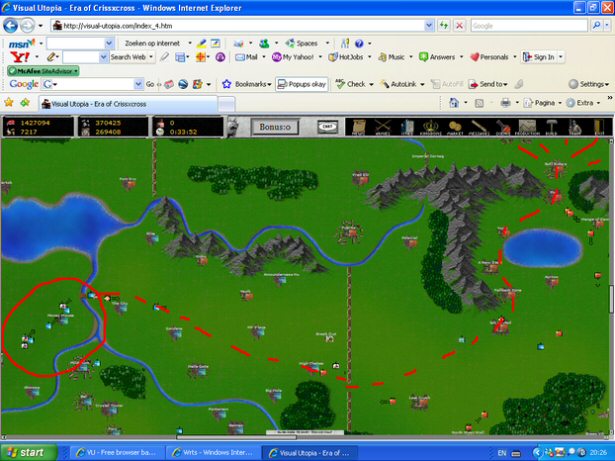Open Yahoo Music link
The image size is (615, 461).
(x=391, y=57)
